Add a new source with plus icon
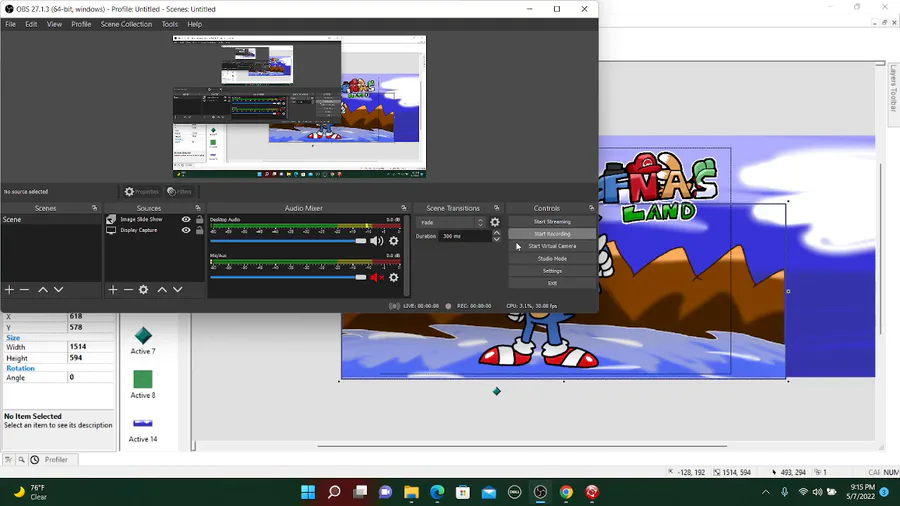 click(112, 290)
